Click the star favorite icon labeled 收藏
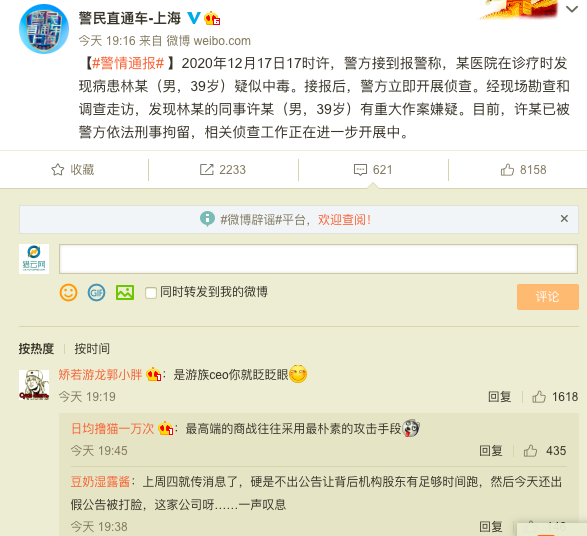This screenshot has height=536, width=587. [x=58, y=170]
